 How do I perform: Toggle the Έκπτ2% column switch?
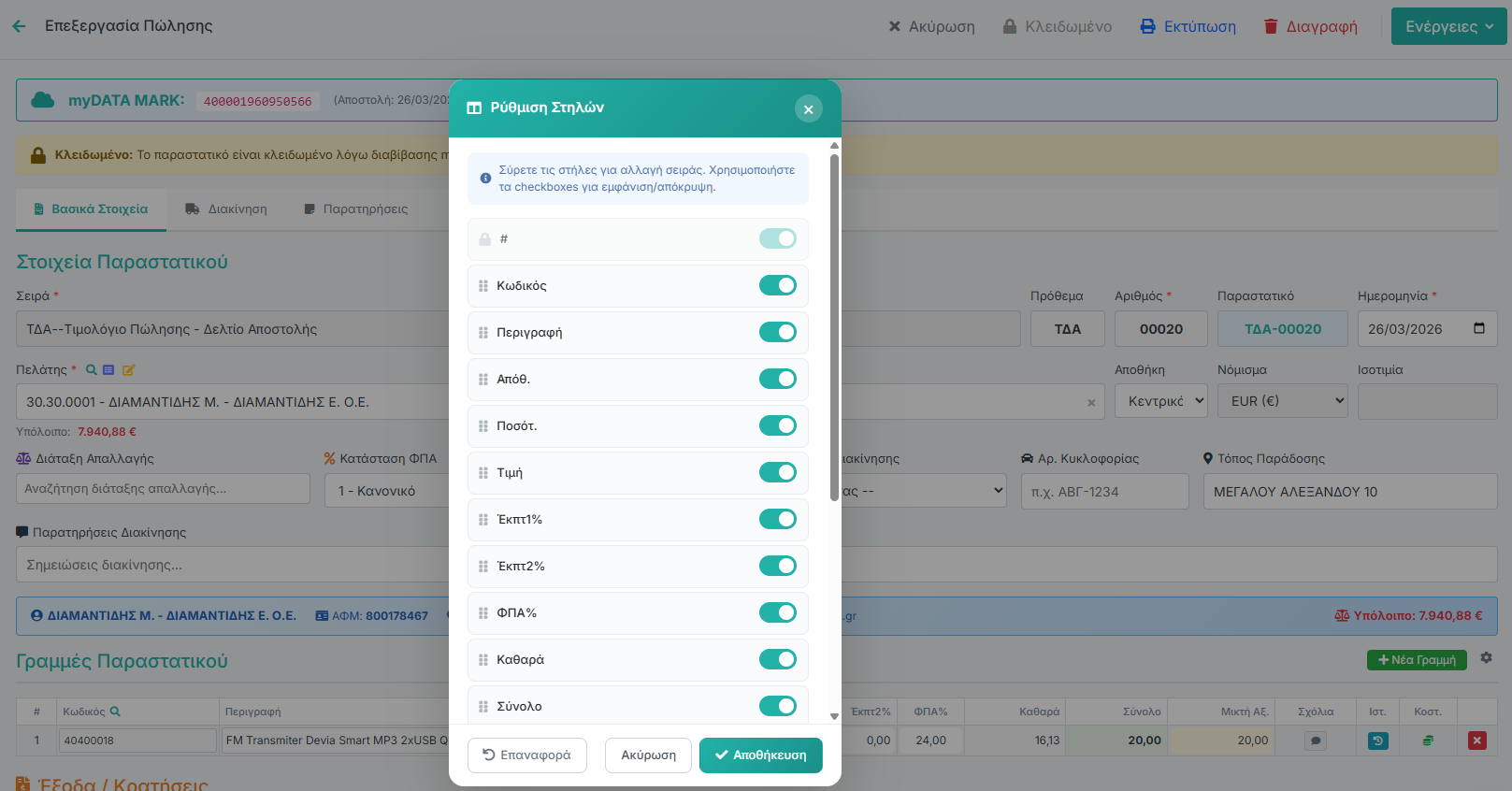(778, 566)
